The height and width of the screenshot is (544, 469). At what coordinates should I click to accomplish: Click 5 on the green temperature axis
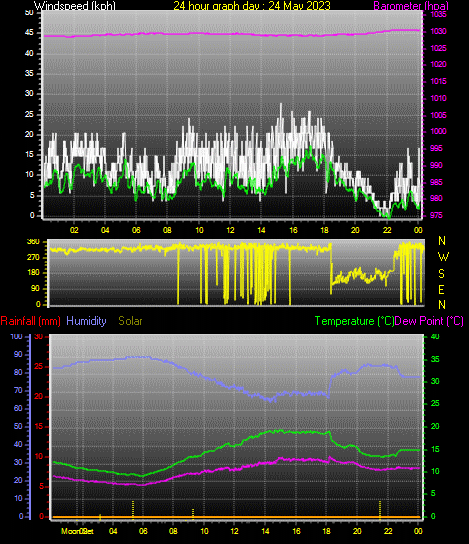coord(433,493)
